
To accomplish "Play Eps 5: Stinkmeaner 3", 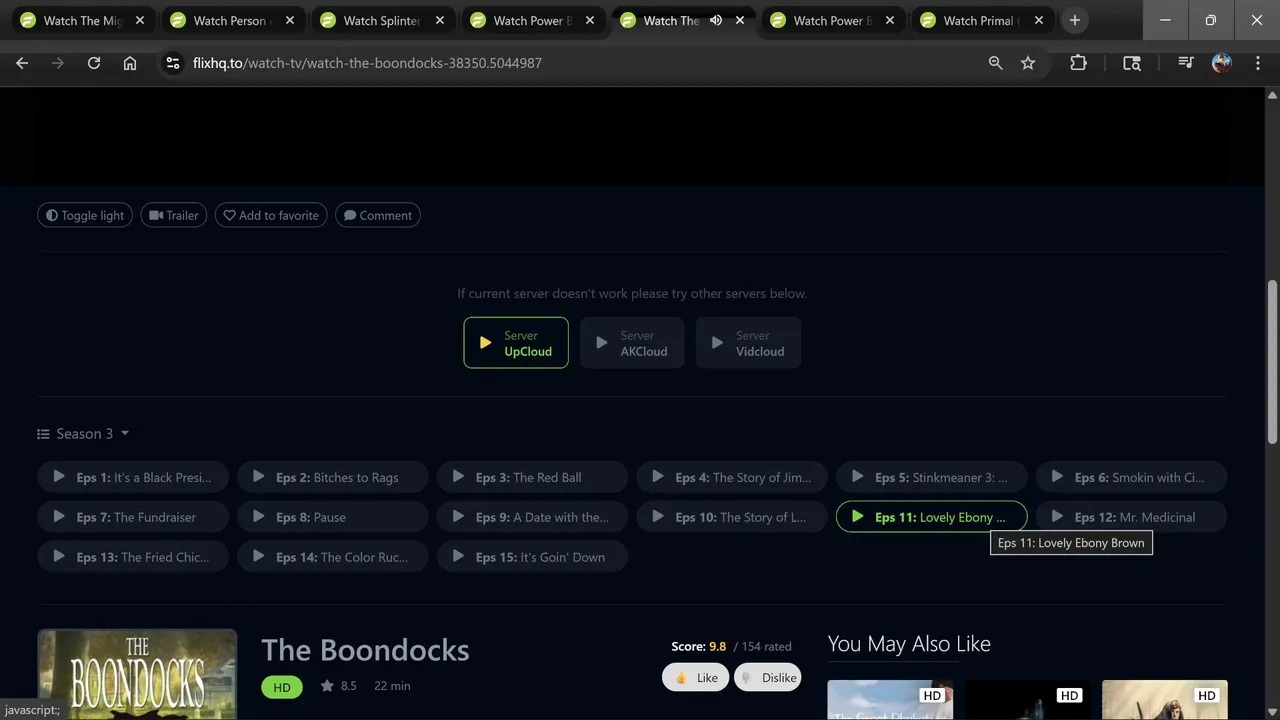I will [x=931, y=477].
